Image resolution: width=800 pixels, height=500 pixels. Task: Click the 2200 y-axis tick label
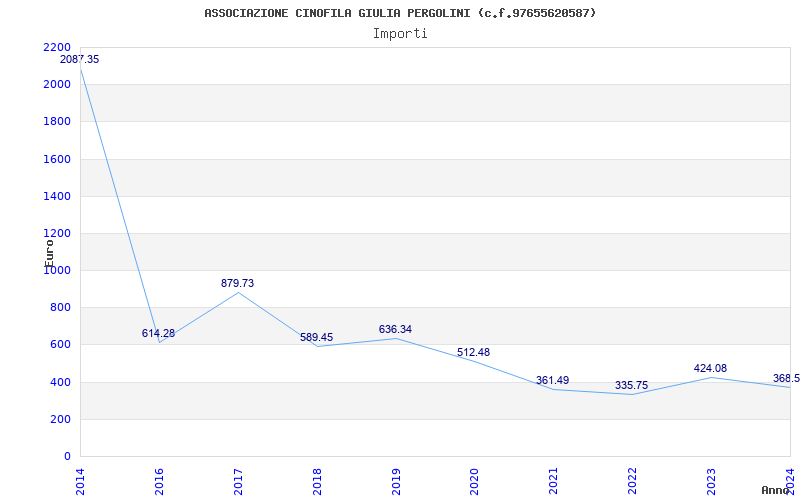click(x=57, y=47)
